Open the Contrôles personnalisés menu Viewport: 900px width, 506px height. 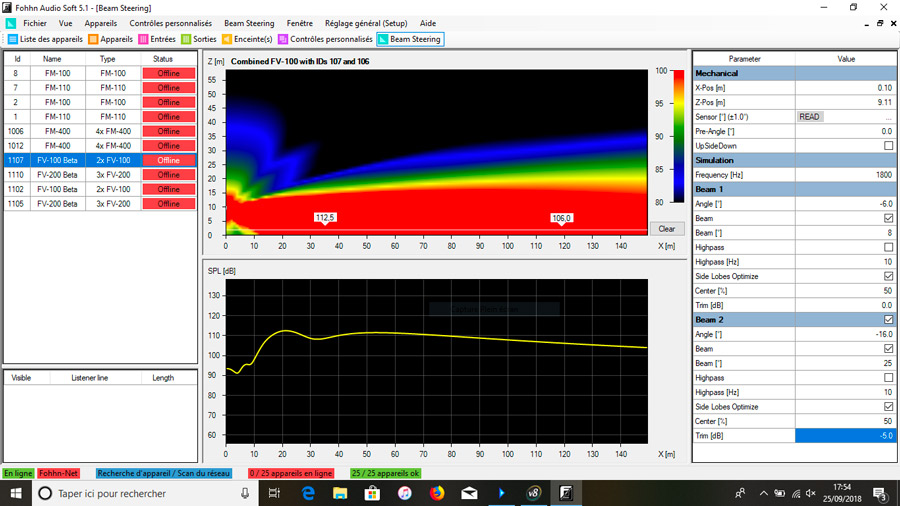[170, 24]
